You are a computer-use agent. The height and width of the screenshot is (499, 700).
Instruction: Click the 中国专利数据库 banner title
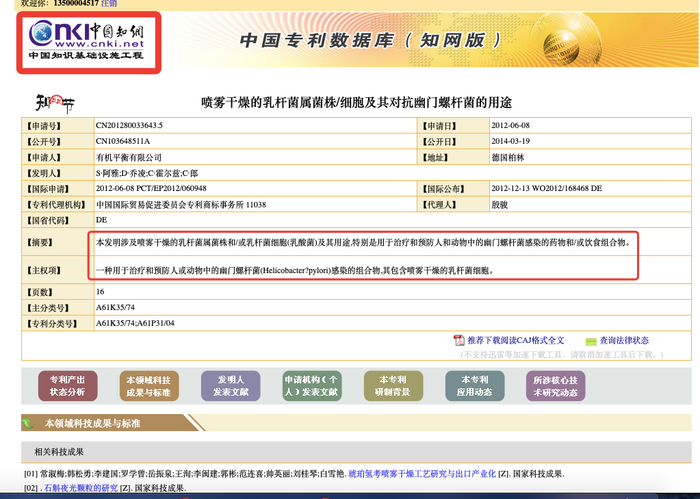pyautogui.click(x=371, y=41)
